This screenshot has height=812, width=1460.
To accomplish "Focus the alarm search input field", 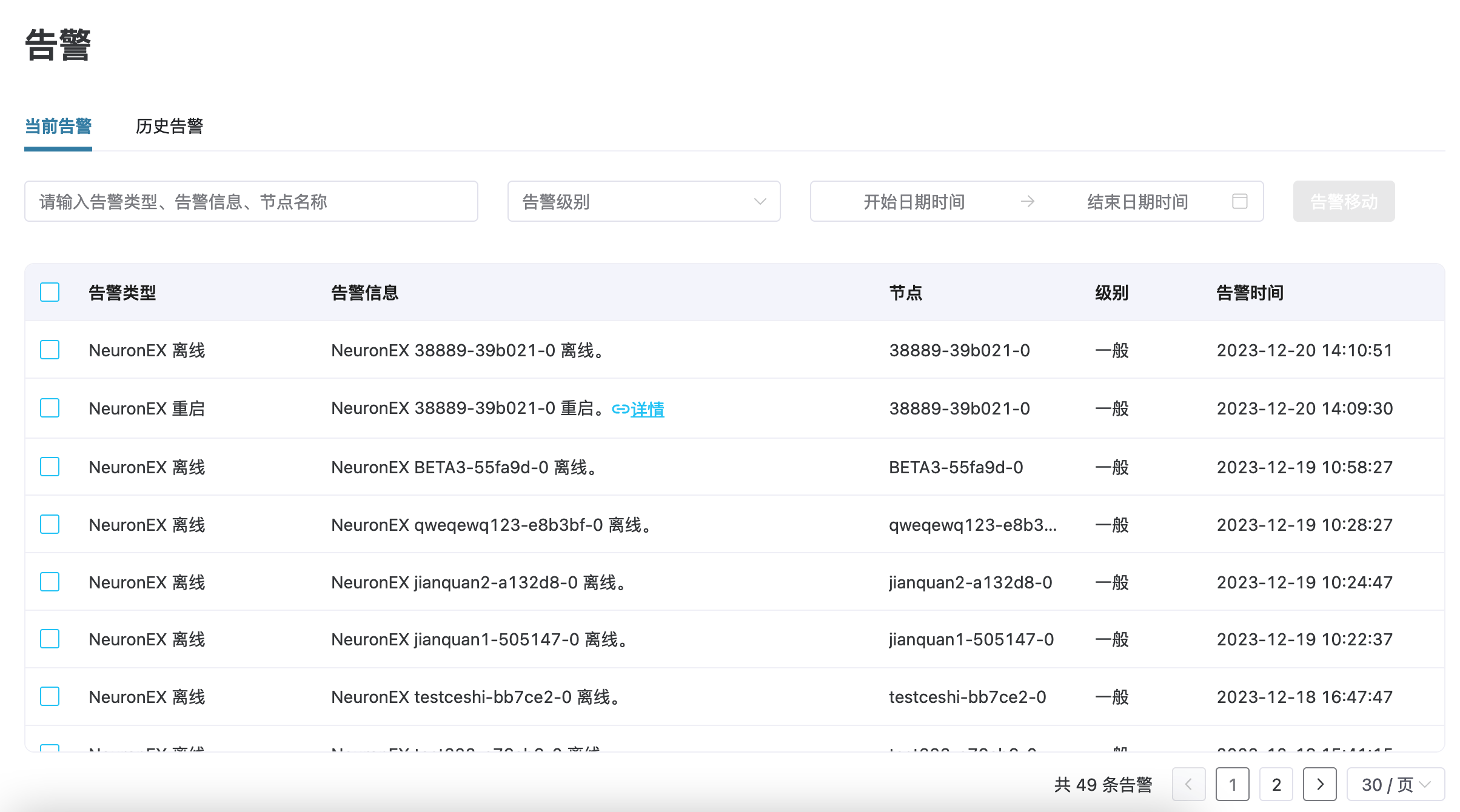I will point(251,201).
